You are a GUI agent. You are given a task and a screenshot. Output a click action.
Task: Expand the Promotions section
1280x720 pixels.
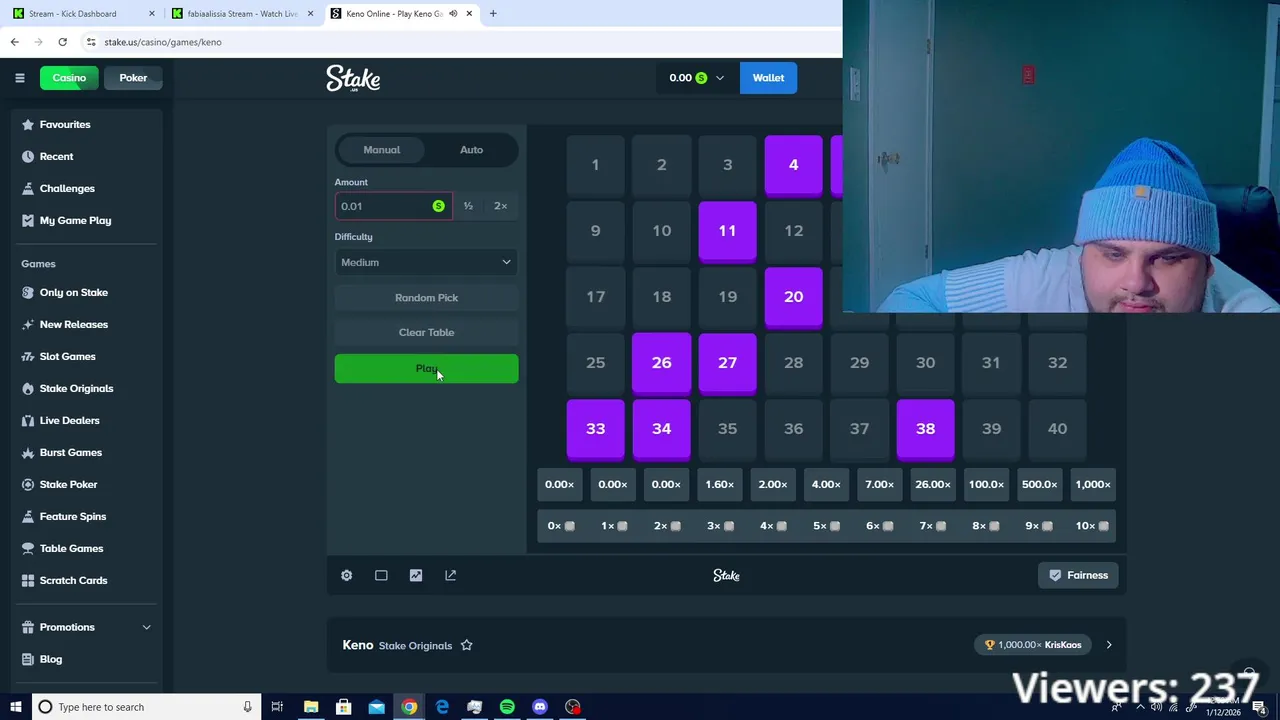click(87, 627)
